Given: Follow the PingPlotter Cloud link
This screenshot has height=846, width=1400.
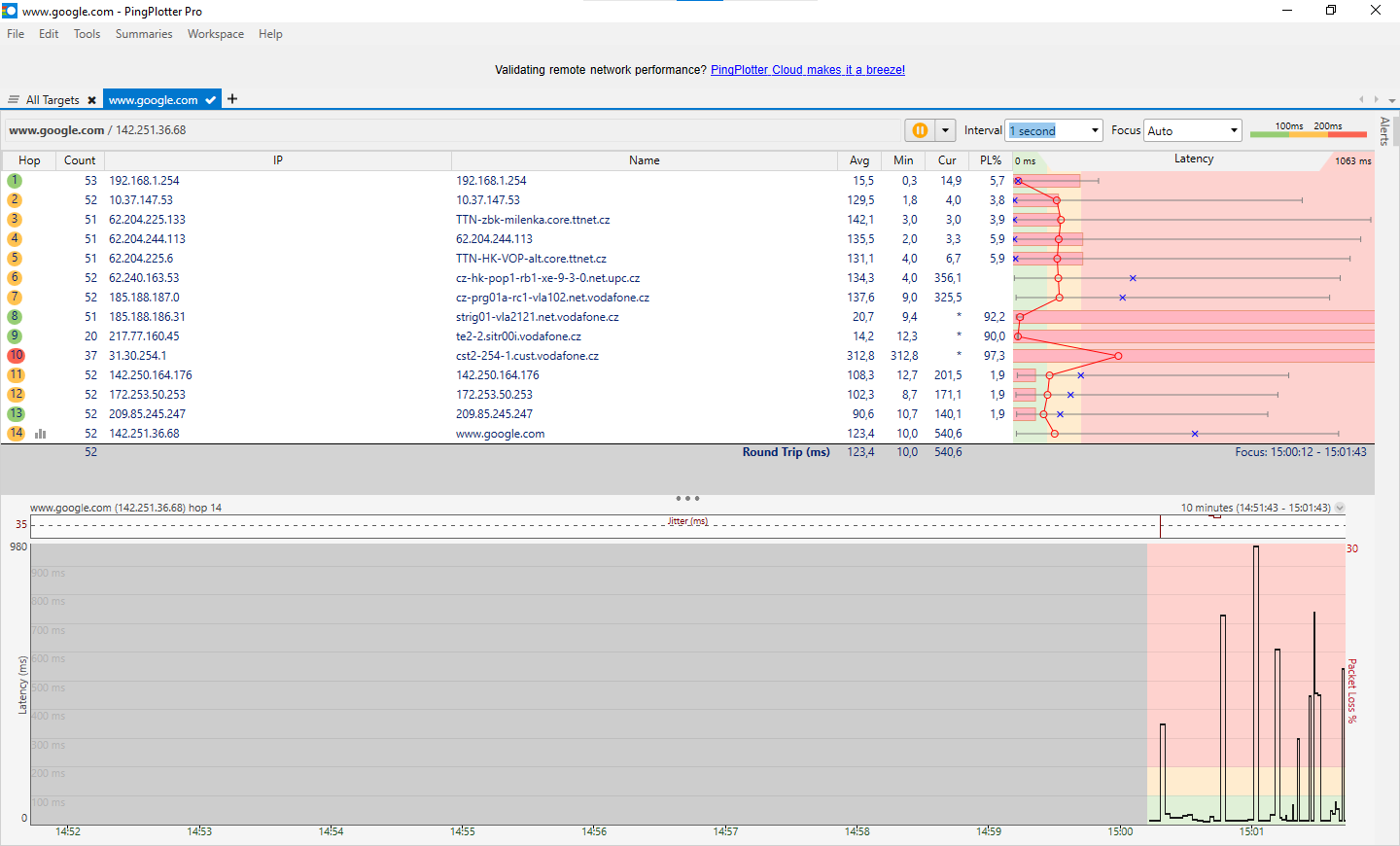Looking at the screenshot, I should coord(807,70).
